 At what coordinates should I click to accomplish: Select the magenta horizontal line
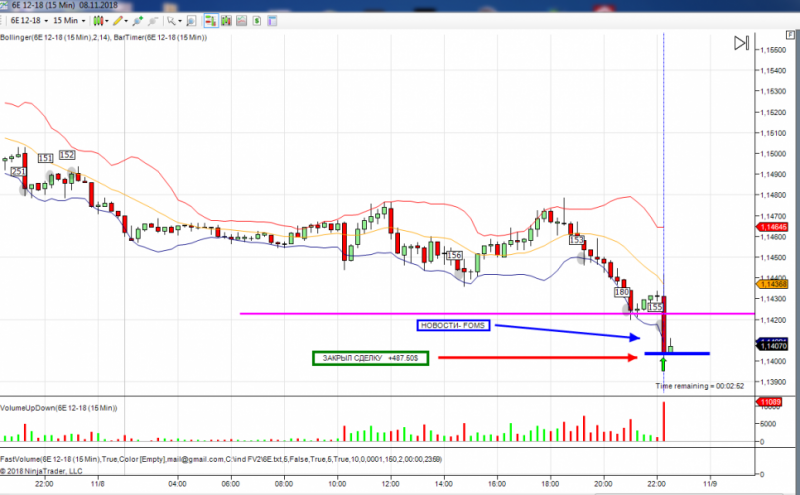[x=497, y=313]
